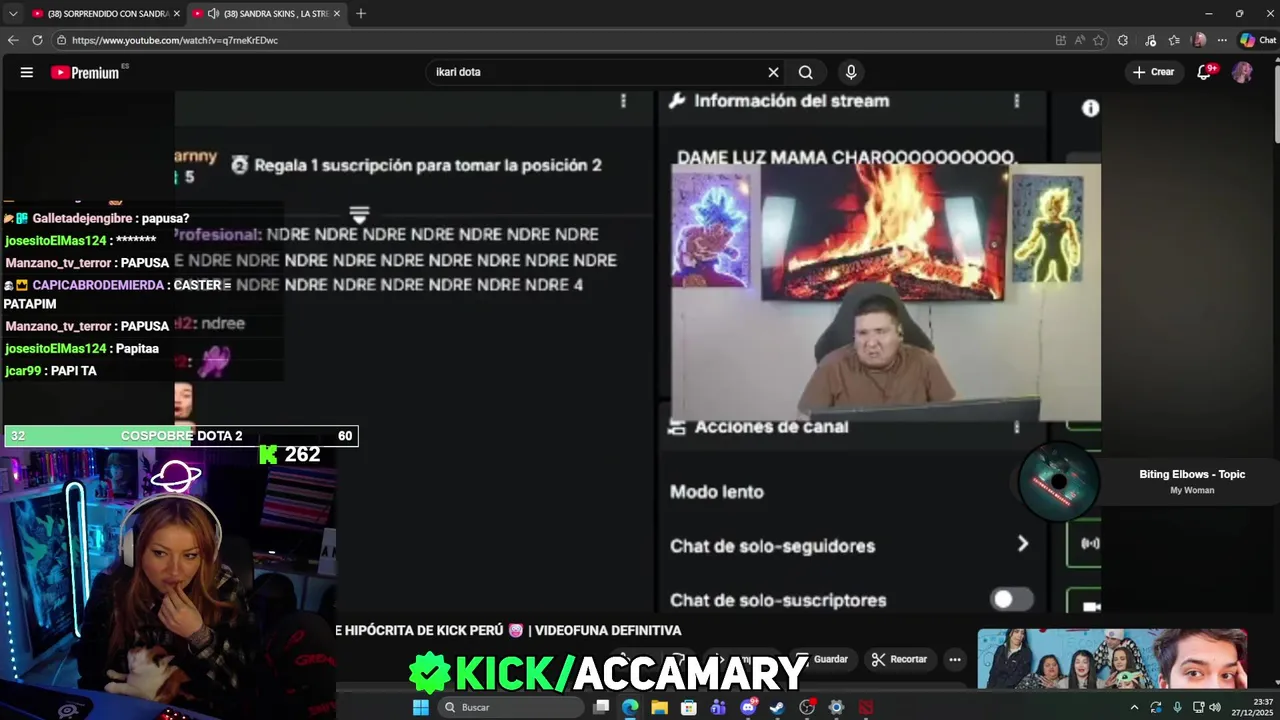The width and height of the screenshot is (1280, 720).
Task: Open a new browser tab
Action: tap(361, 14)
